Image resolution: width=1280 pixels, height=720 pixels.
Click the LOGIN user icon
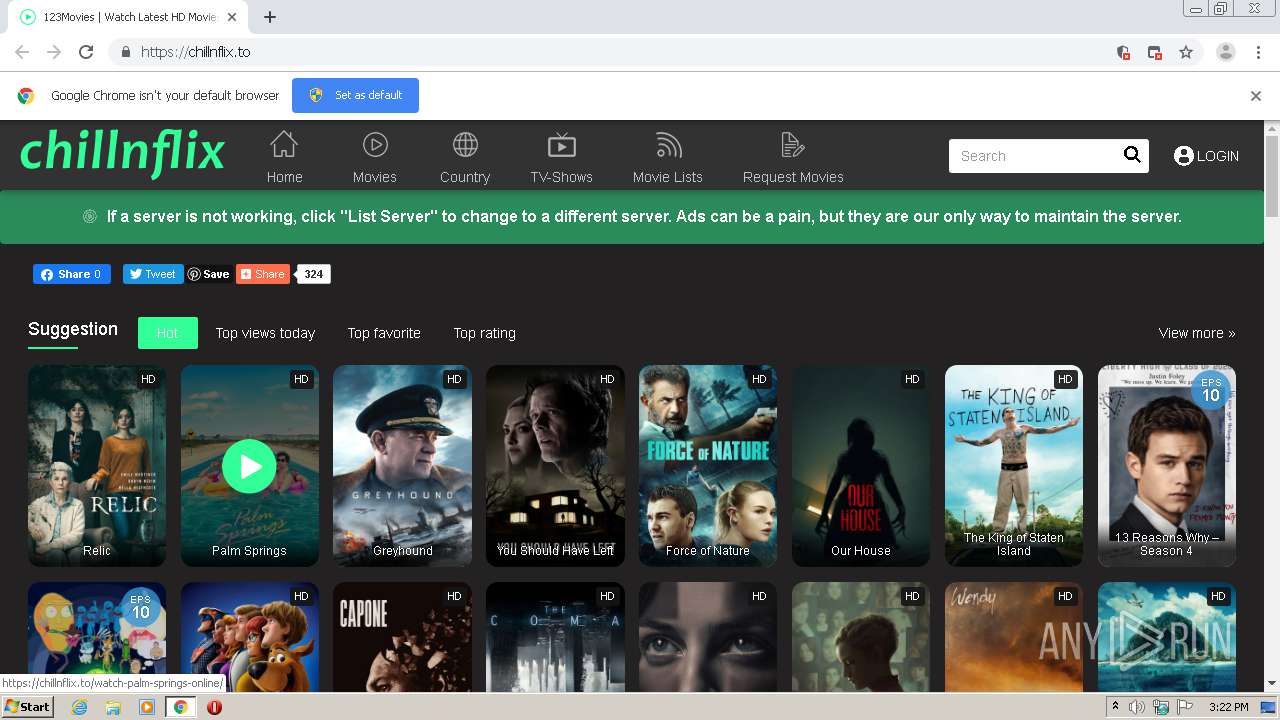1184,156
